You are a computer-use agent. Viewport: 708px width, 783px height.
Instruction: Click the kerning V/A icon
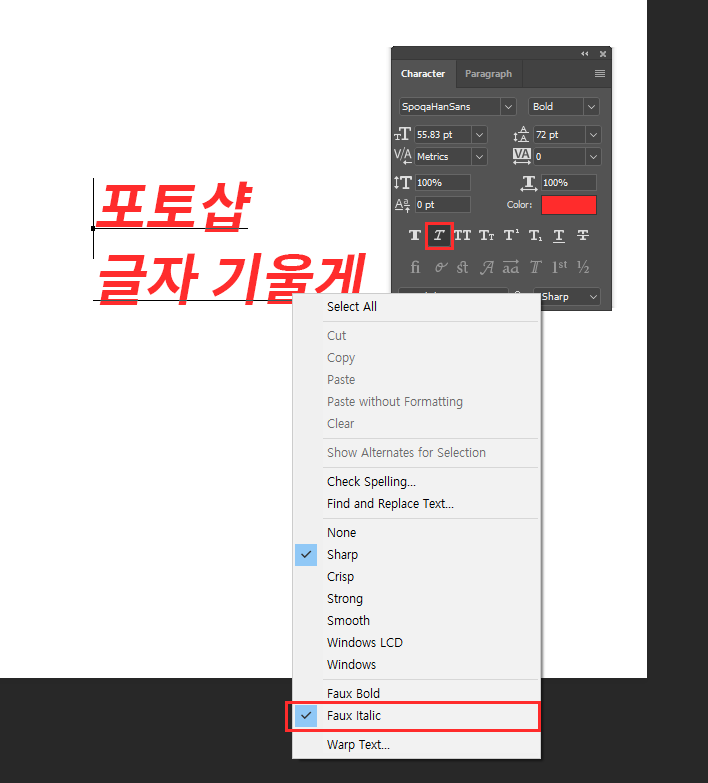(x=403, y=156)
